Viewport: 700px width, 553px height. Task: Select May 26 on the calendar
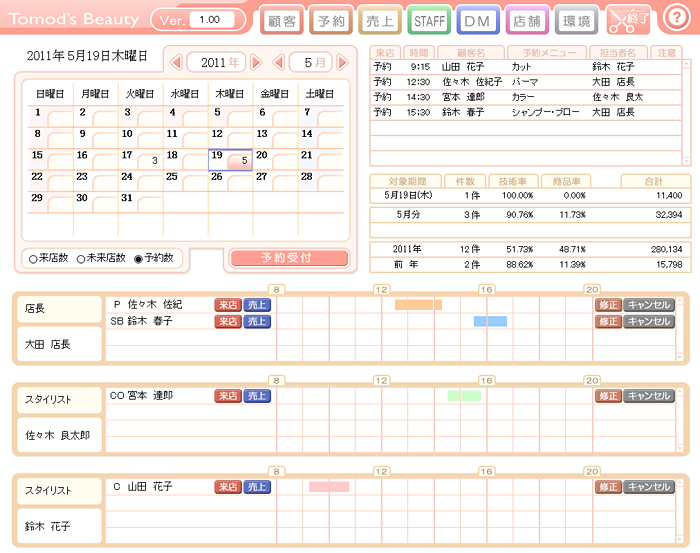click(x=229, y=183)
